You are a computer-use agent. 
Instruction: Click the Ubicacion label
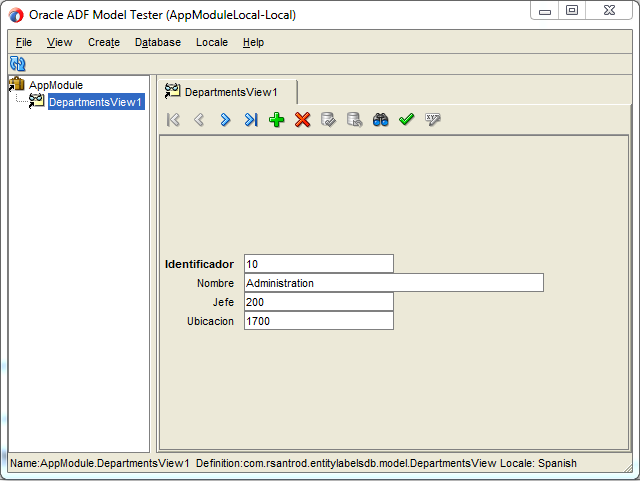tap(210, 321)
